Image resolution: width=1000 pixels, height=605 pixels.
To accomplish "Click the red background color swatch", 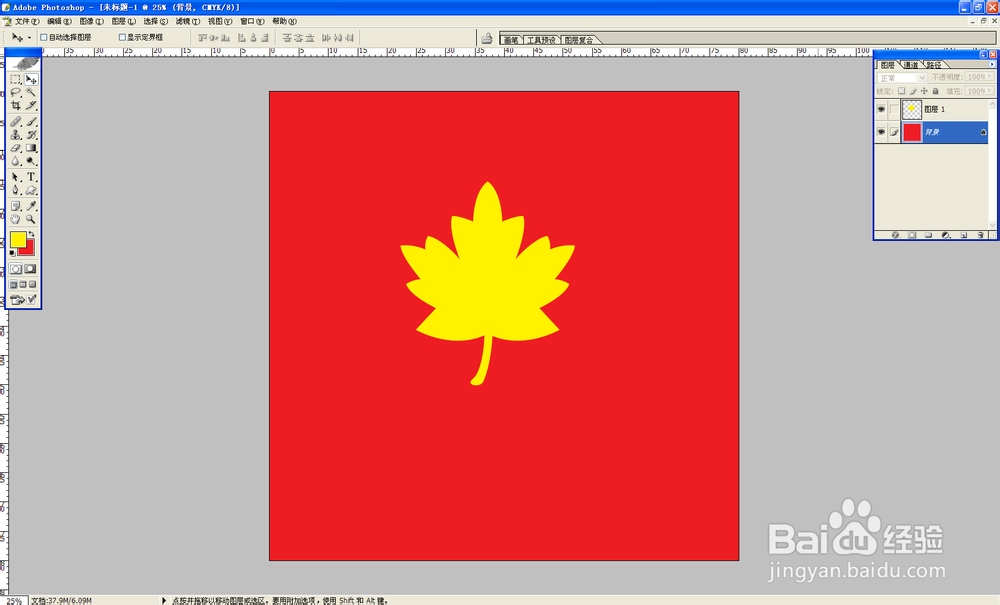I will [28, 249].
